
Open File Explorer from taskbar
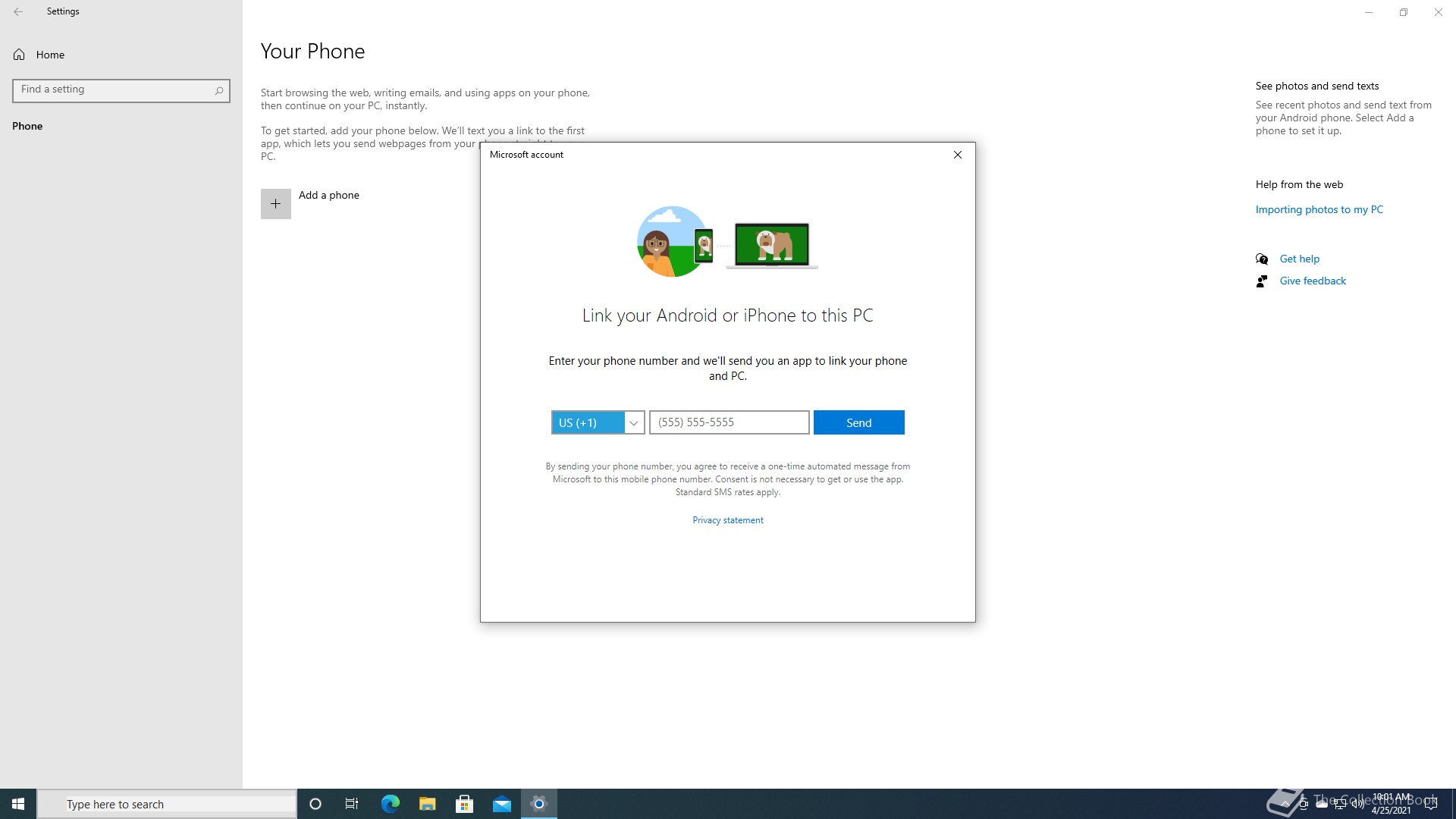tap(427, 804)
